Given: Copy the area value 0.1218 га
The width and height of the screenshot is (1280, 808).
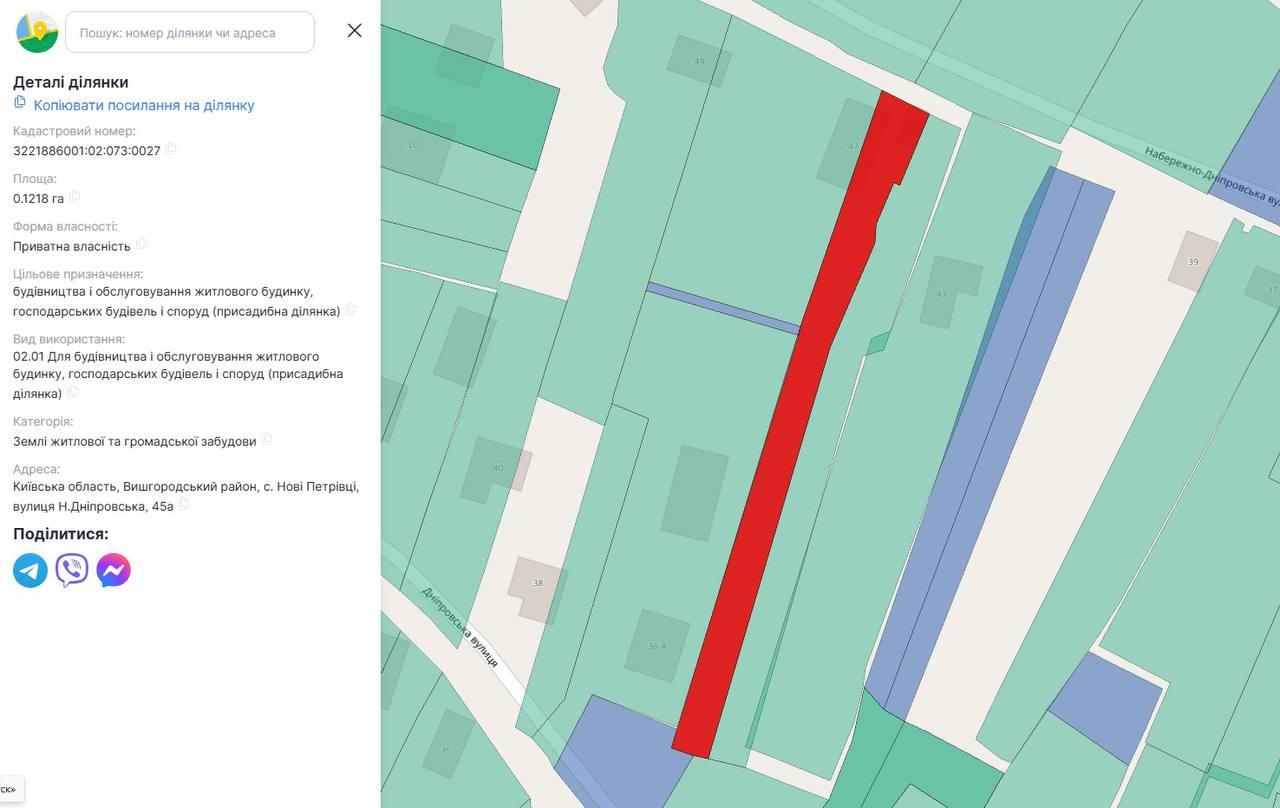Looking at the screenshot, I should 74,197.
